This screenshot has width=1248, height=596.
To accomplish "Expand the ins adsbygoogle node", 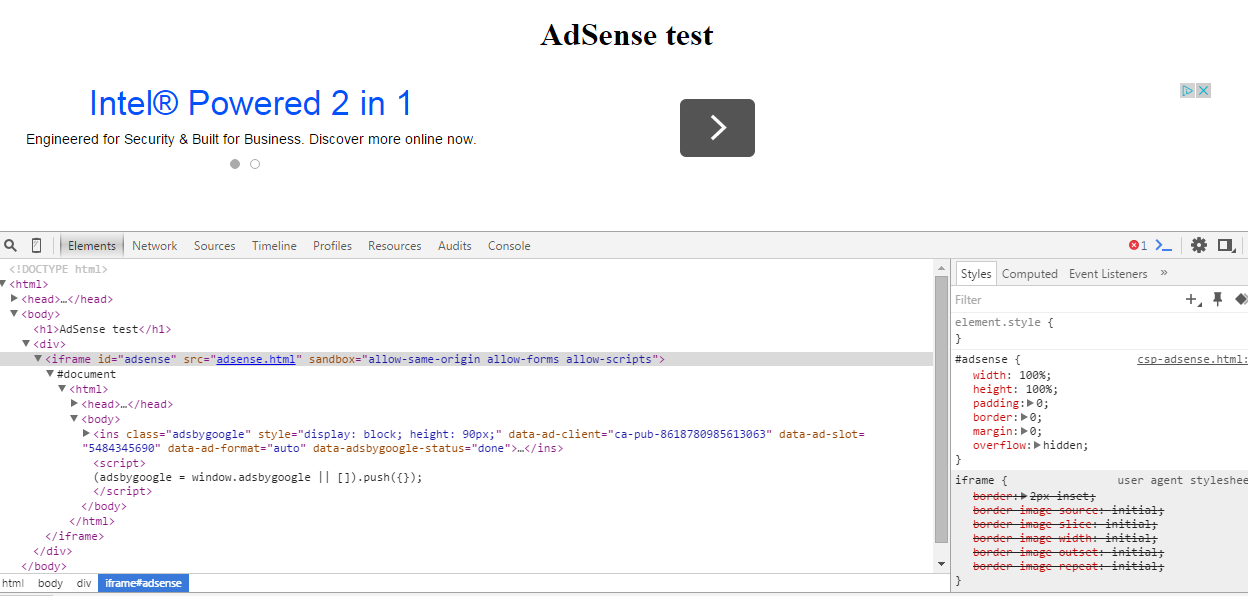I will tap(86, 434).
